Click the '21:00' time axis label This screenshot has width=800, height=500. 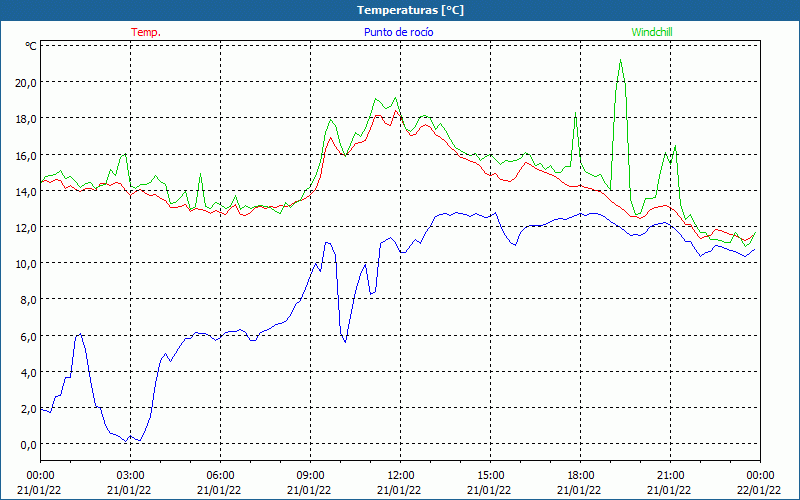670,476
